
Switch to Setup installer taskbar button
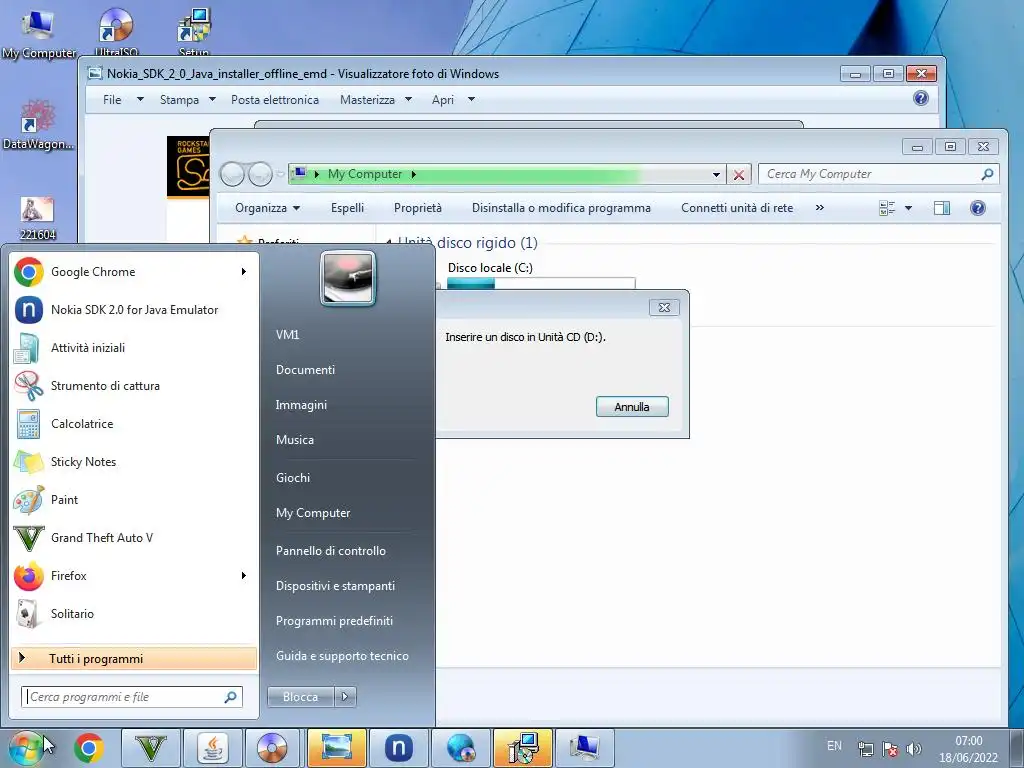click(x=522, y=748)
